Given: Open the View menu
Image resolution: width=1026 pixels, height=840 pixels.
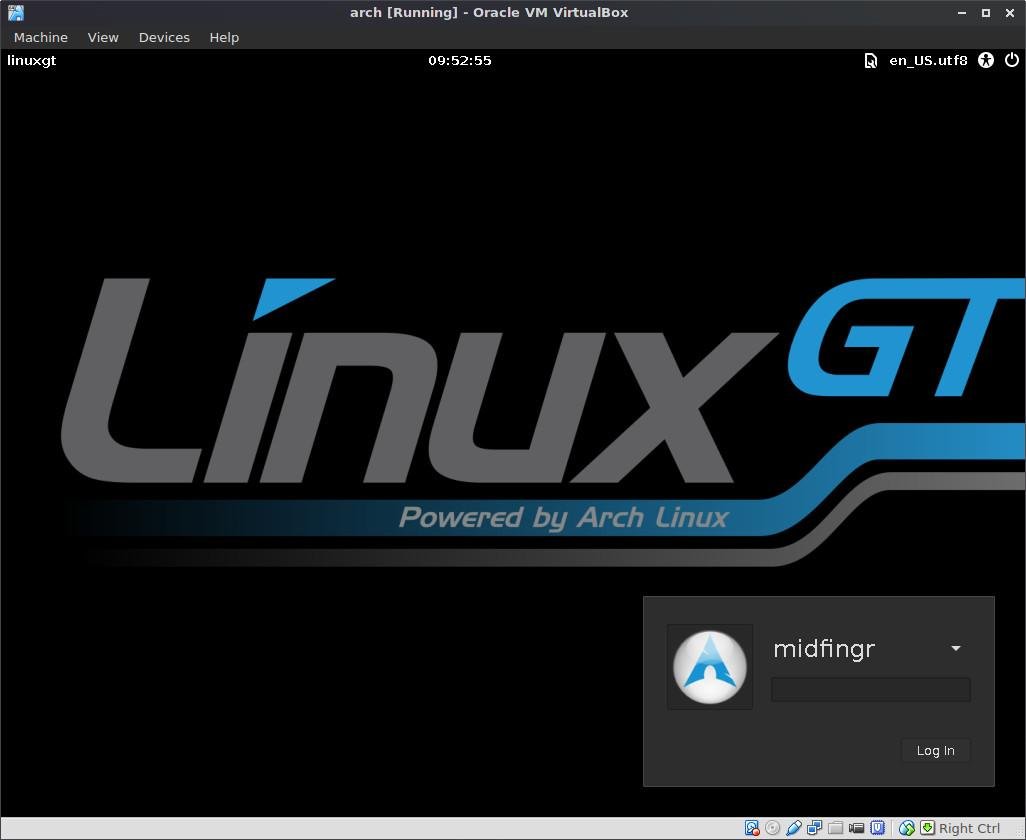Looking at the screenshot, I should pyautogui.click(x=102, y=37).
